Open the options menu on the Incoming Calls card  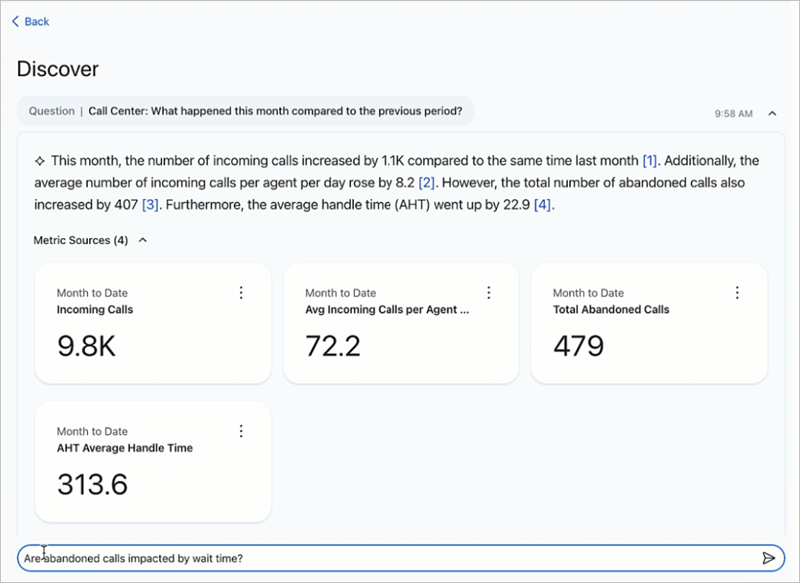pyautogui.click(x=241, y=292)
